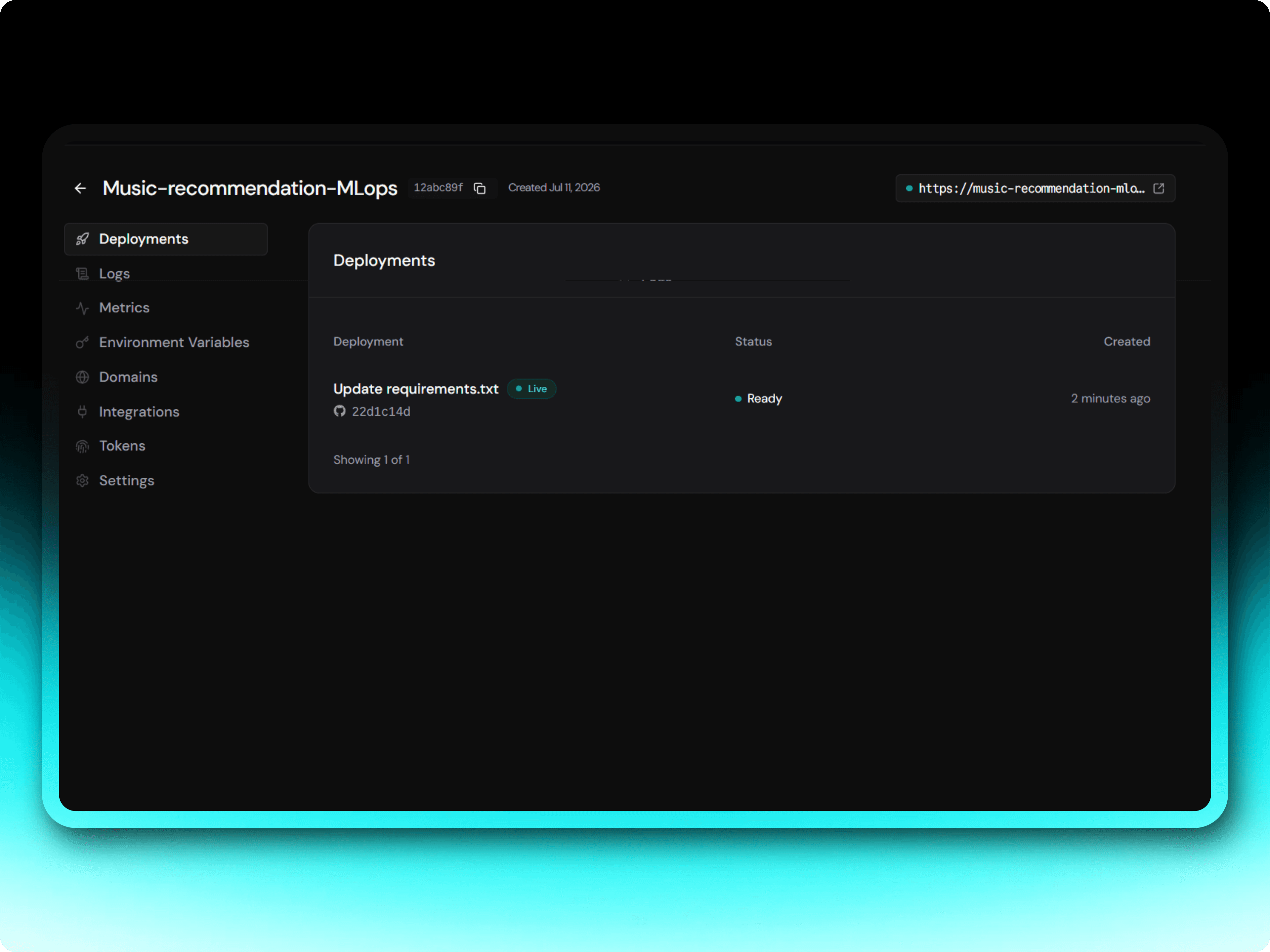Open the Update requirements.txt deployment
The width and height of the screenshot is (1270, 952).
point(416,389)
